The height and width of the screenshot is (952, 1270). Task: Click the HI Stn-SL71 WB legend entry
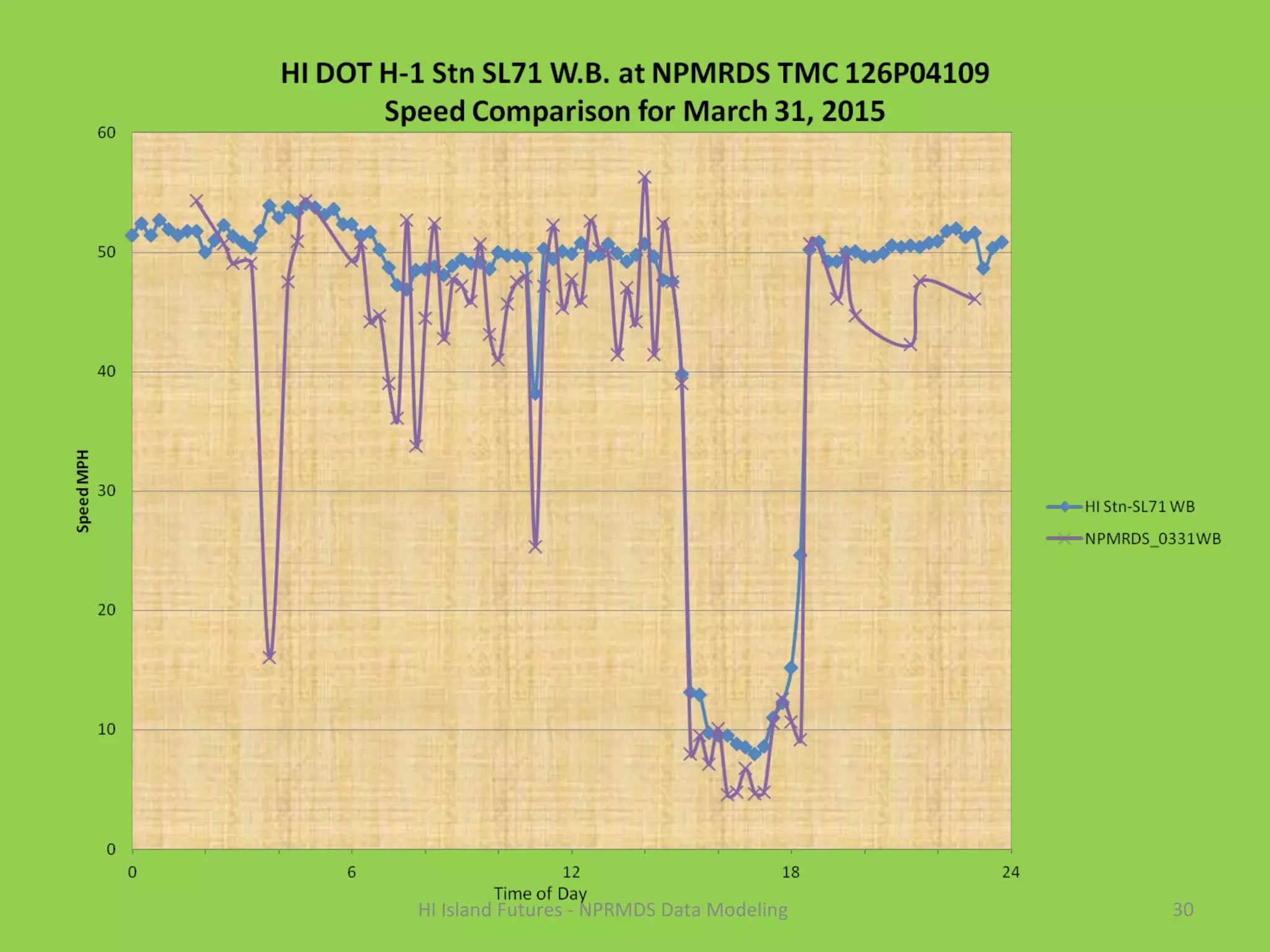click(1139, 506)
